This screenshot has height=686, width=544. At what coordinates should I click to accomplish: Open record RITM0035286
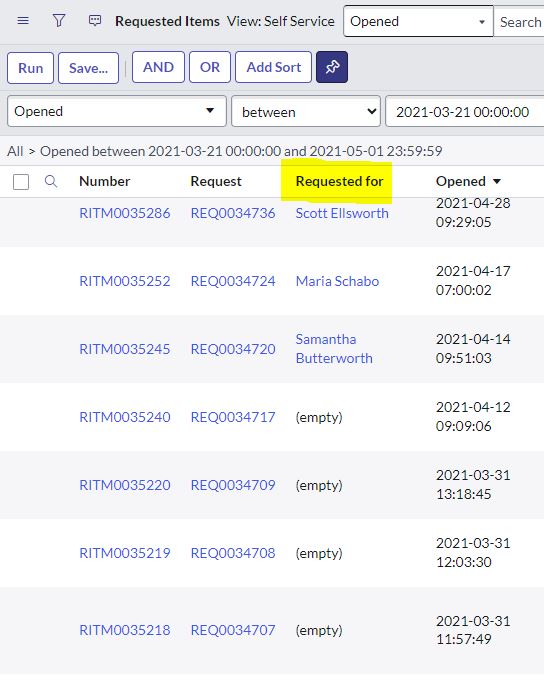coord(125,213)
